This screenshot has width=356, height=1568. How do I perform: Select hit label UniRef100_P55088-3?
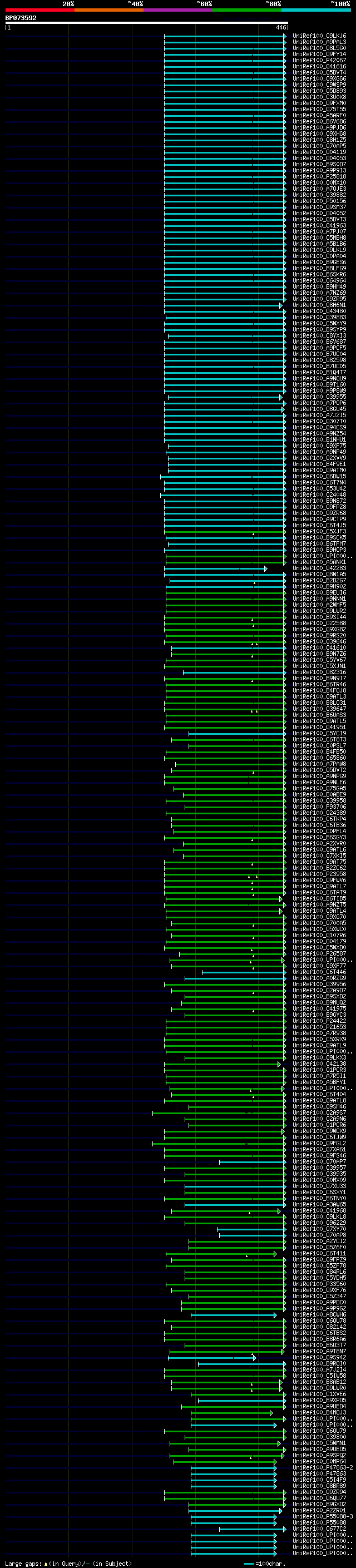click(323, 1517)
